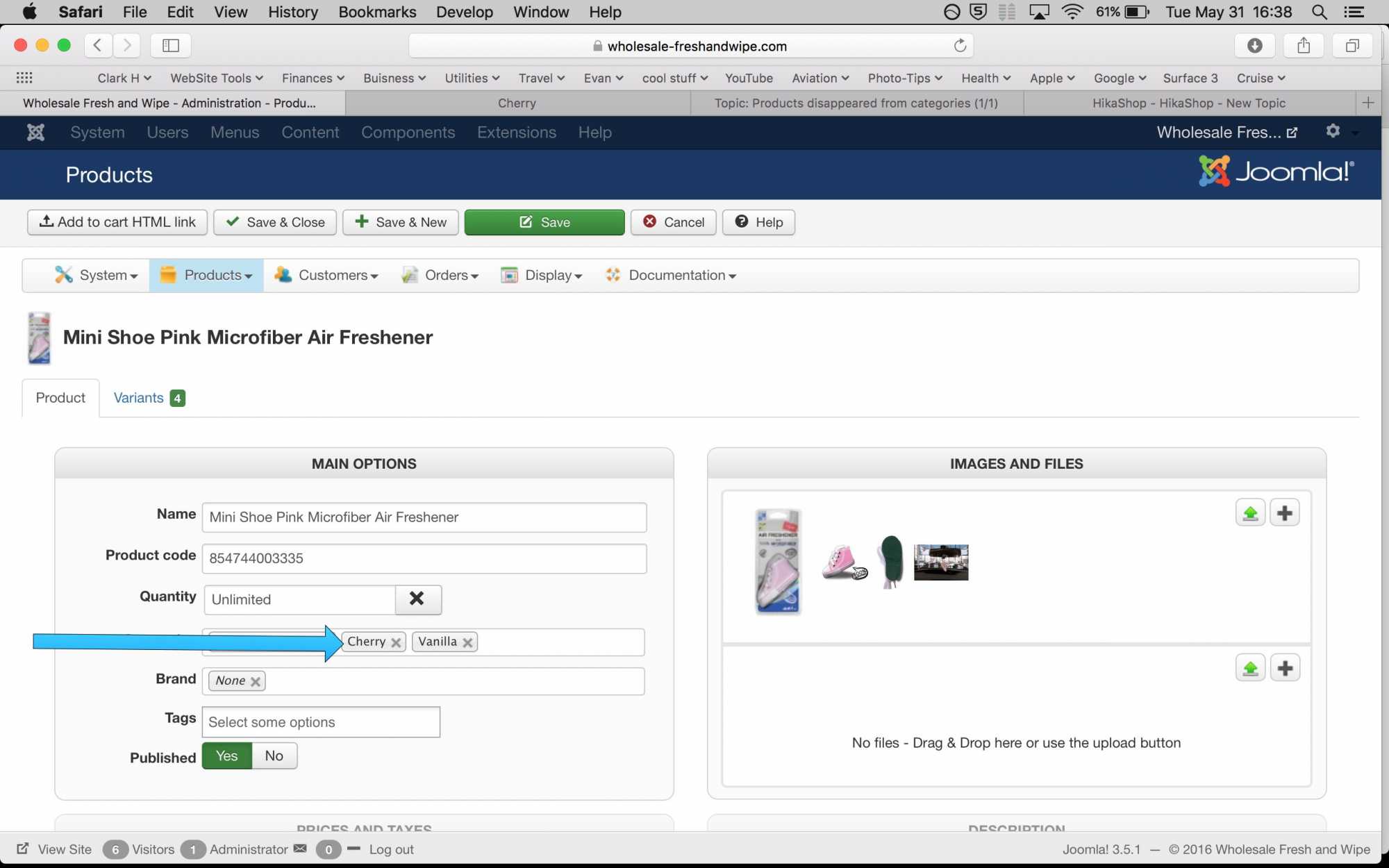Remove the None brand selection

click(256, 681)
